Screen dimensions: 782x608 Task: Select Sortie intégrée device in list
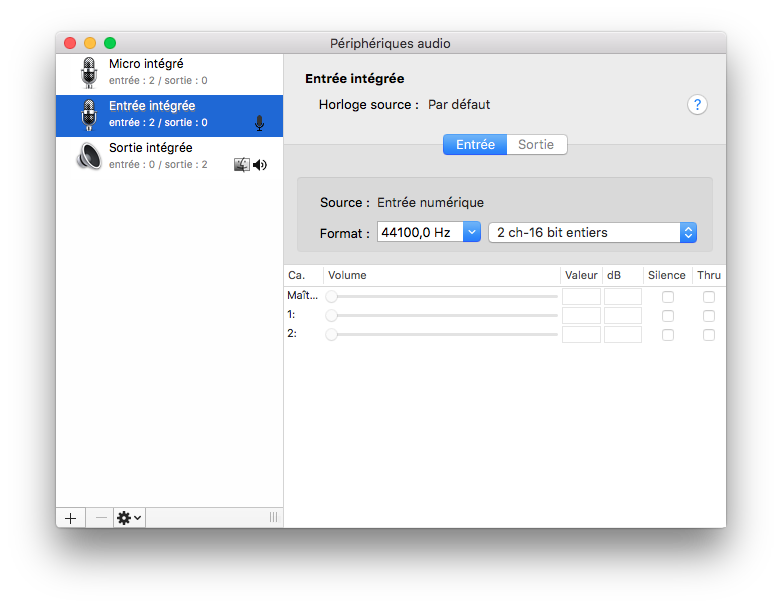170,157
